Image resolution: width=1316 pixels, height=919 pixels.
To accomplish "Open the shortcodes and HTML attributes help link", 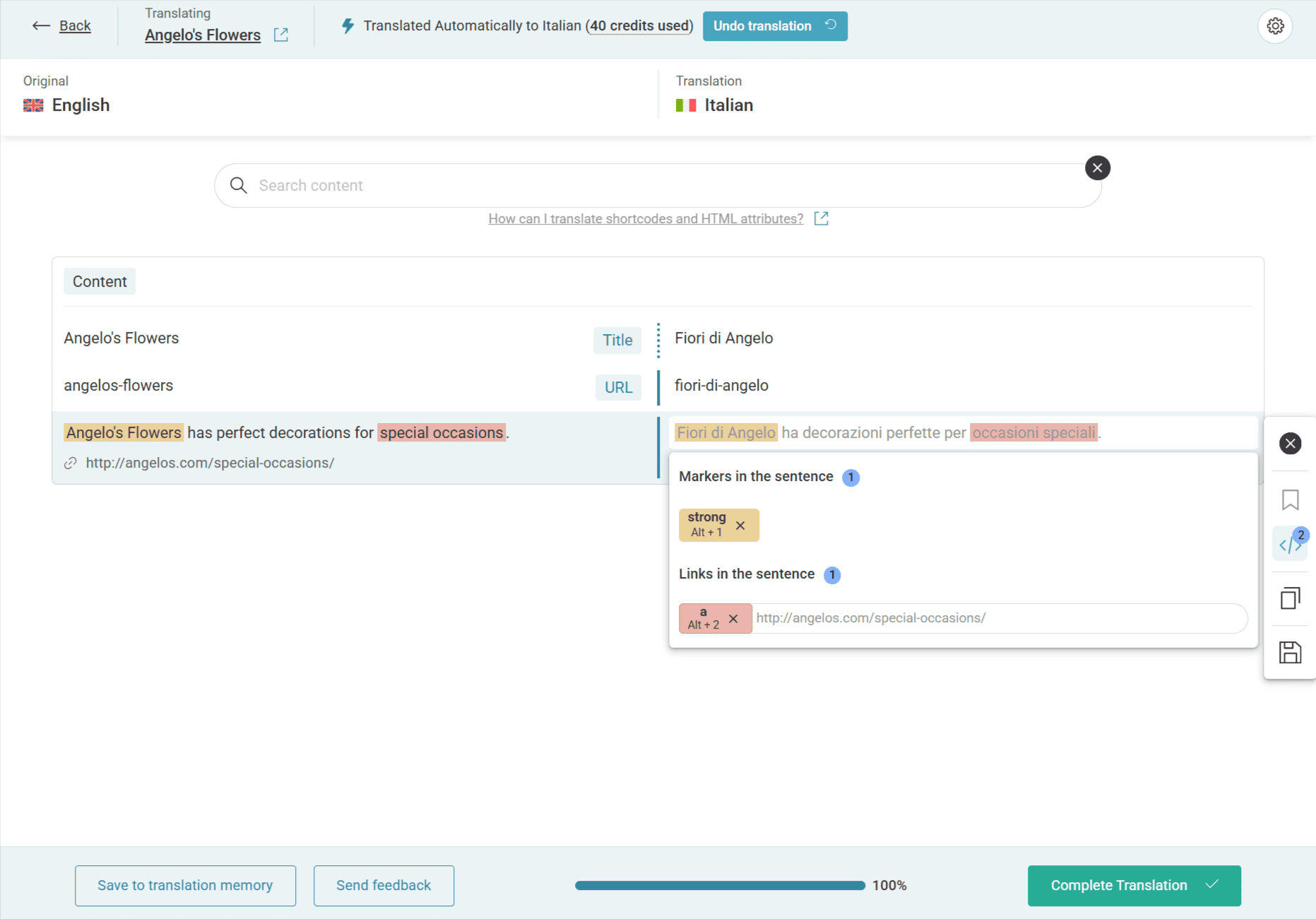I will pyautogui.click(x=645, y=218).
